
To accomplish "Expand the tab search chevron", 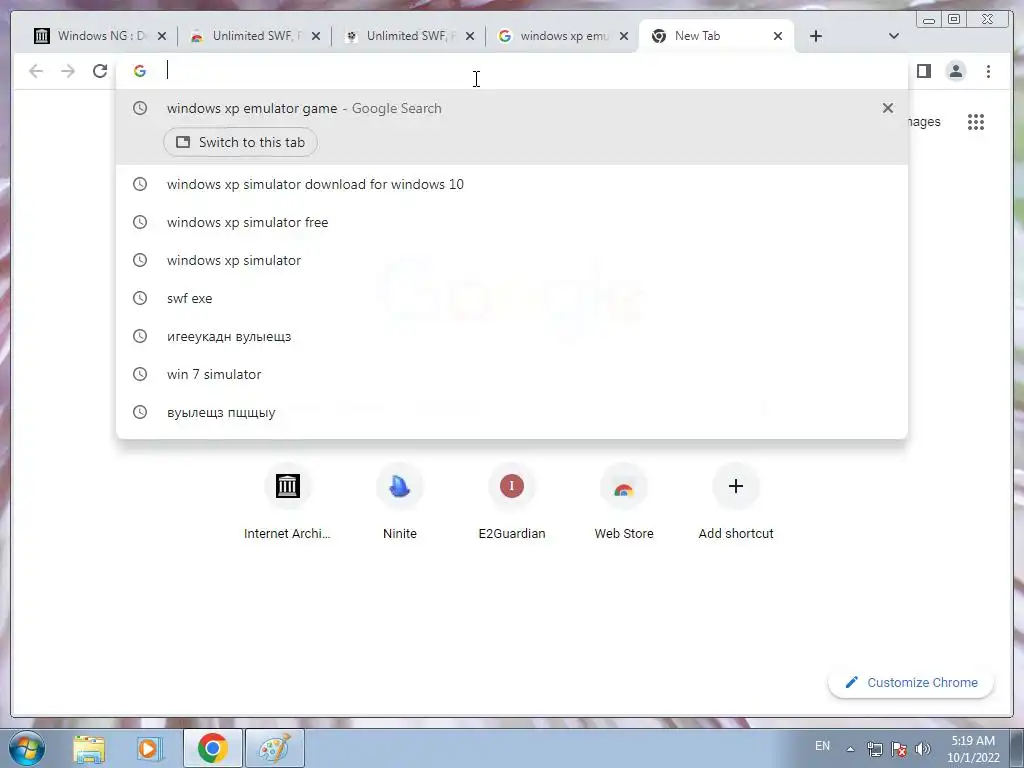I will (894, 36).
